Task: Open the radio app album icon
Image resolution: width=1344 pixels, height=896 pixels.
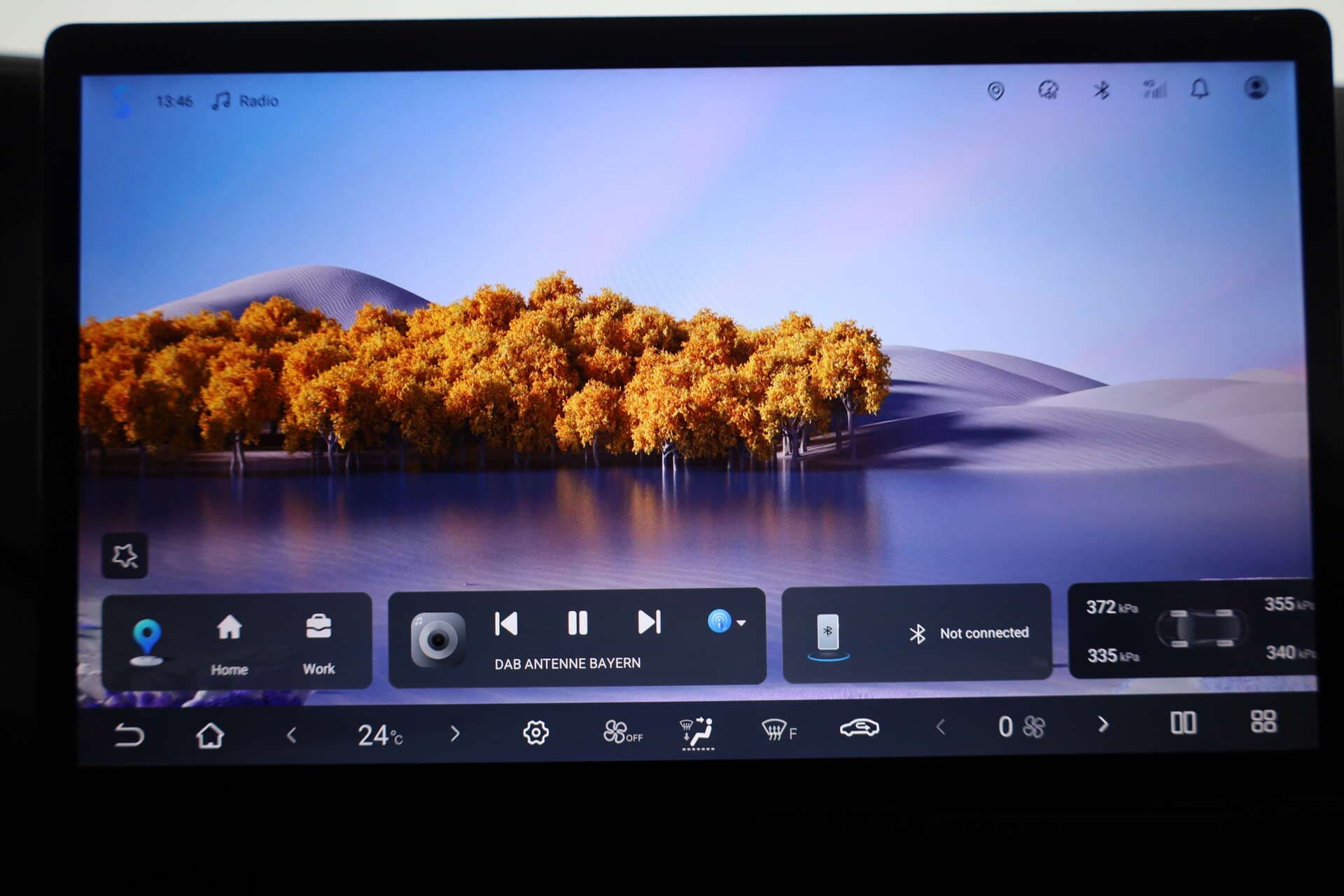Action: [x=438, y=640]
